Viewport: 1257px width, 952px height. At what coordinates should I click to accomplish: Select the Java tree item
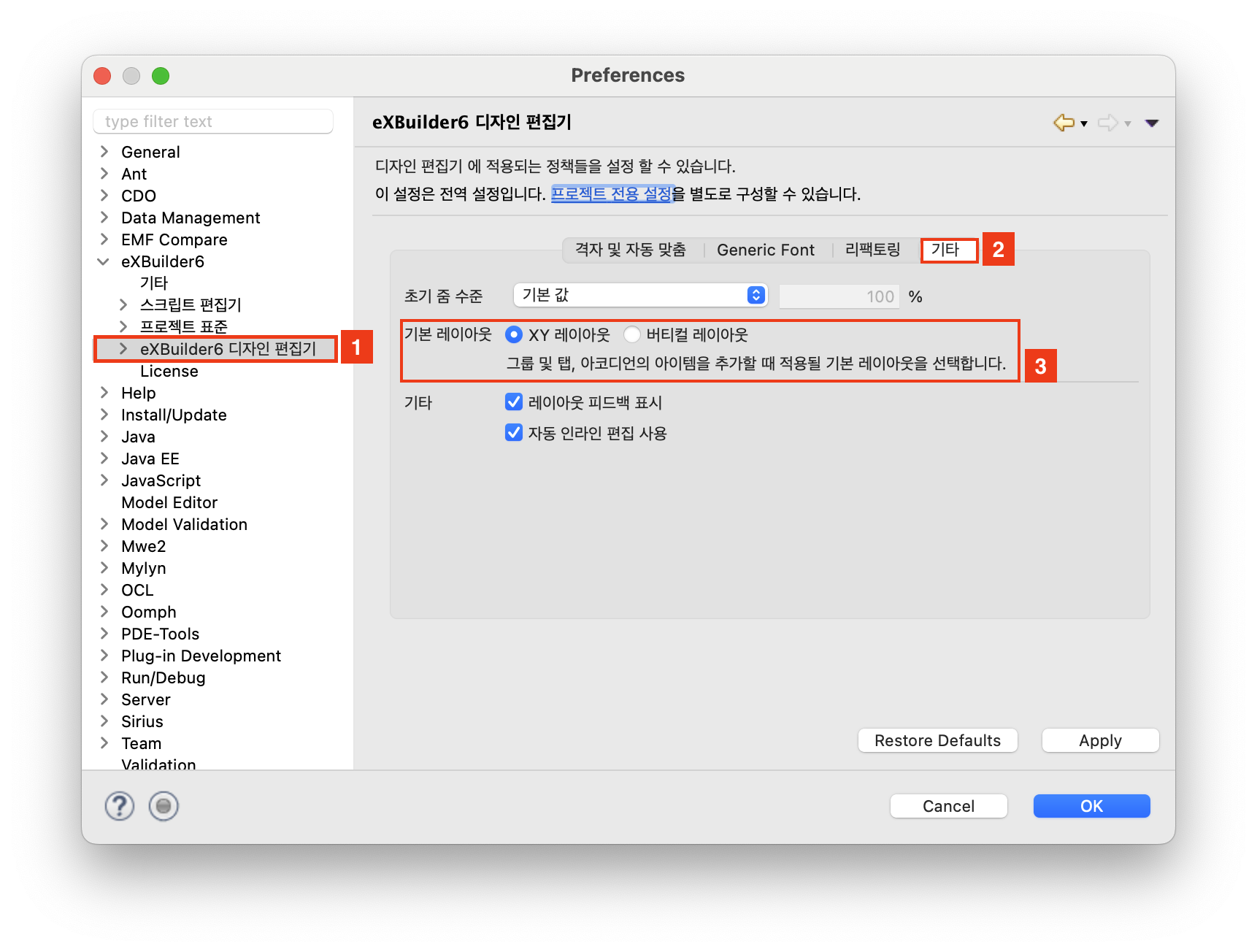pyautogui.click(x=138, y=437)
